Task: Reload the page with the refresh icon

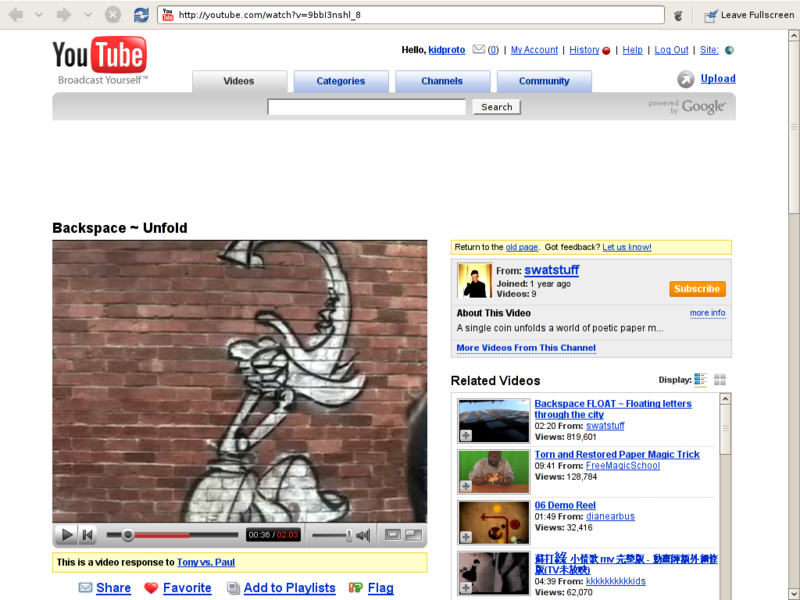Action: 141,15
